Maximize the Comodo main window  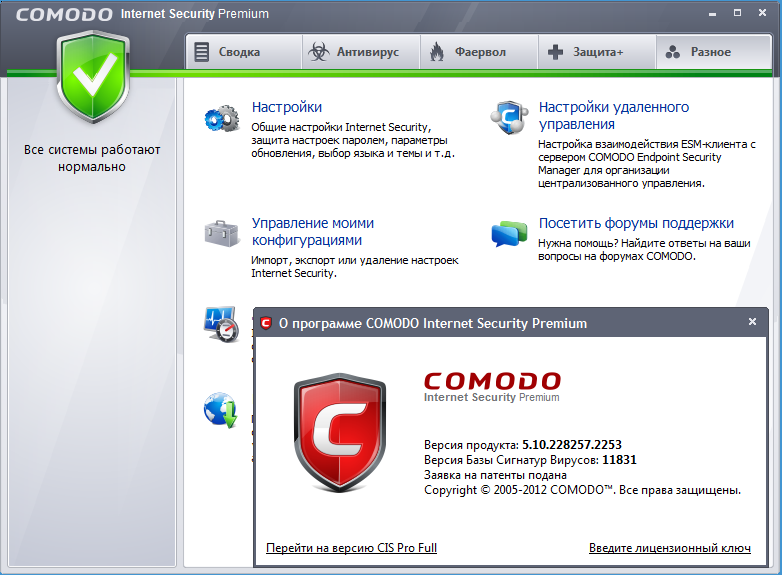point(737,13)
